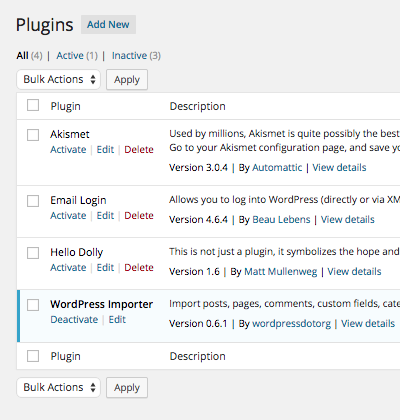400x420 pixels.
Task: Click the Version 3.0.4 text
Action: click(198, 167)
